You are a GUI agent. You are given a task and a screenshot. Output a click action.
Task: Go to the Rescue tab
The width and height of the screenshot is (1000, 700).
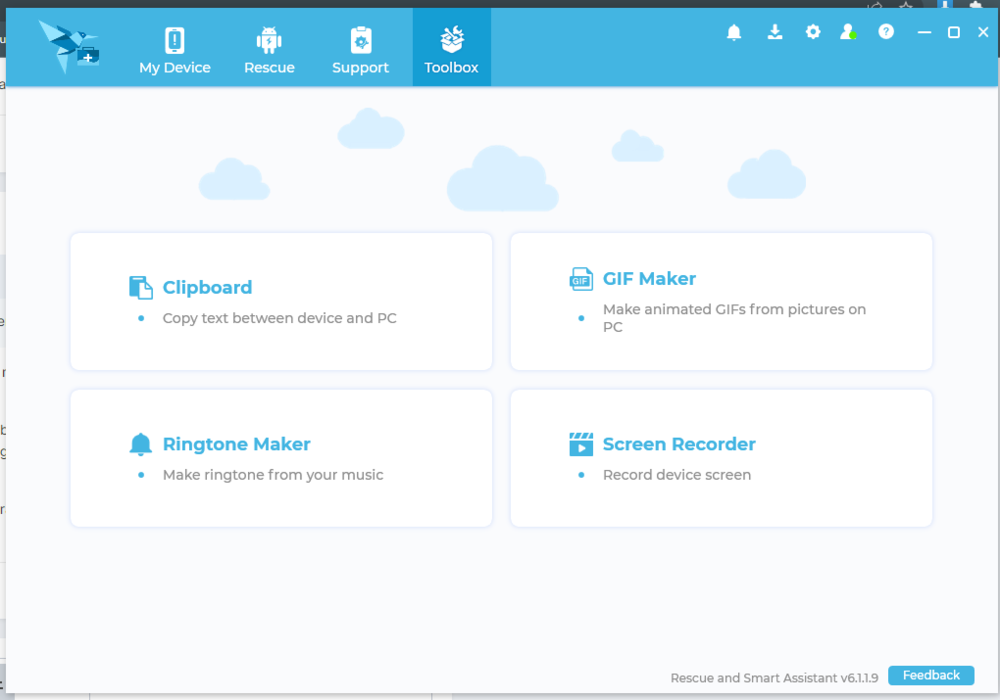click(269, 48)
